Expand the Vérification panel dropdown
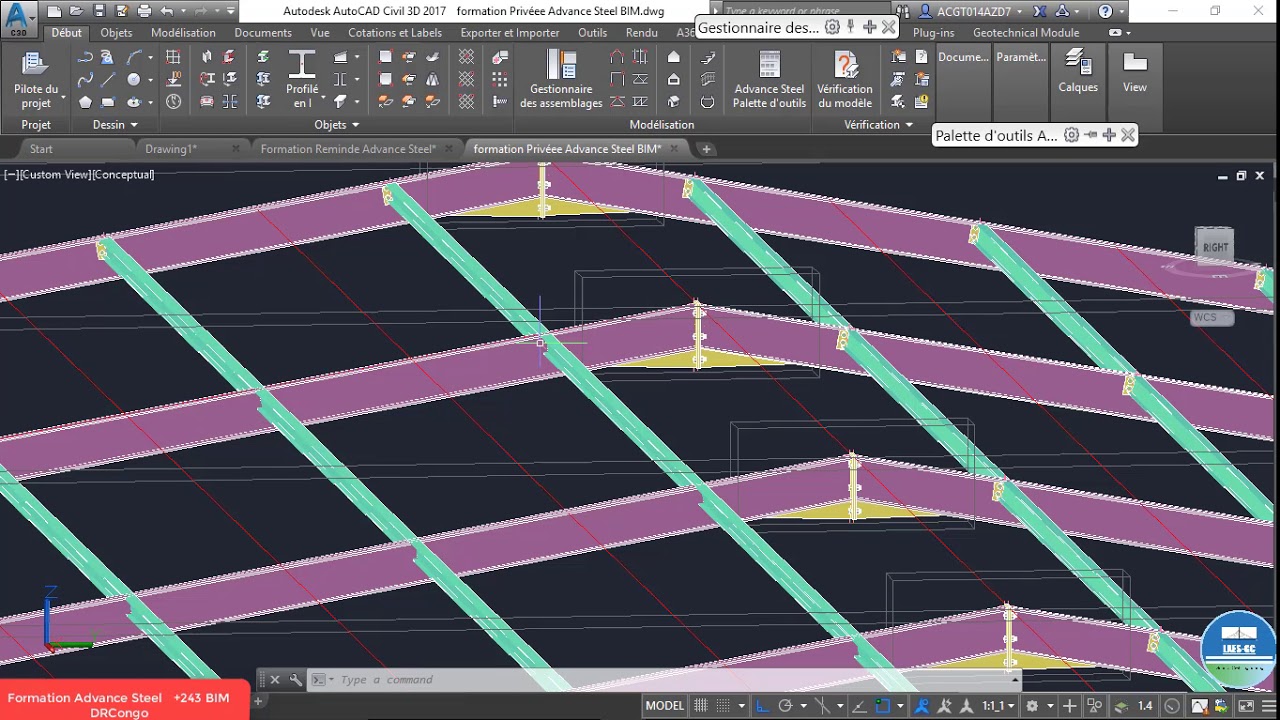Screen dimensions: 1280x720 (x=909, y=125)
